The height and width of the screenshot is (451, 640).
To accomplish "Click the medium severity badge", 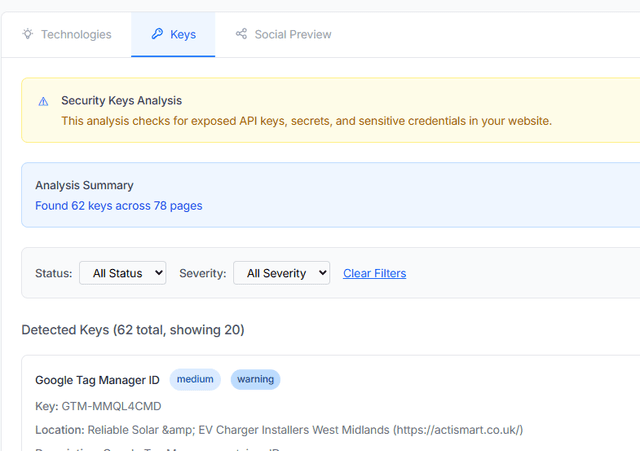I will [195, 379].
